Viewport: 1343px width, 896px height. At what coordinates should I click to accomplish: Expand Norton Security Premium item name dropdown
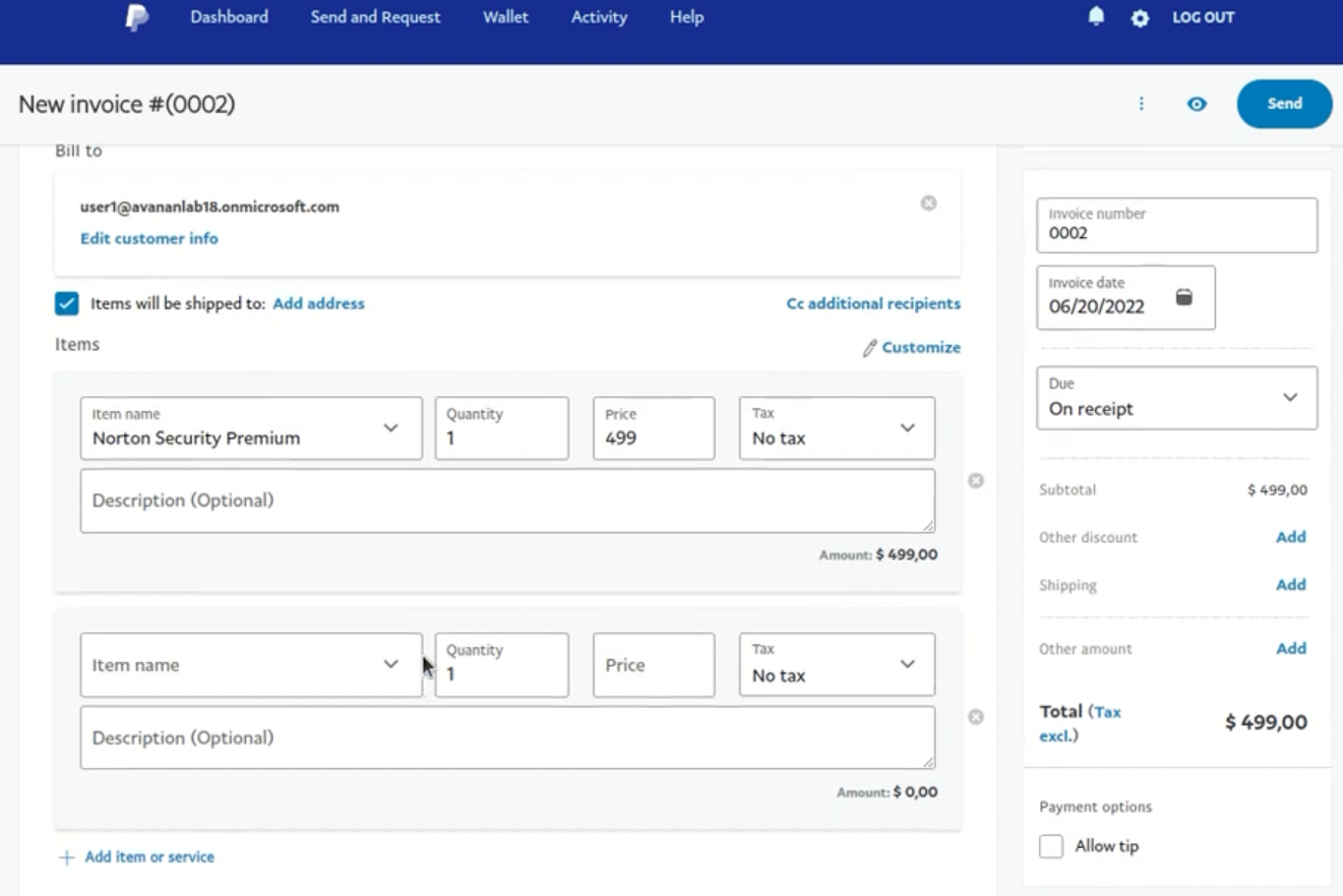click(x=391, y=428)
